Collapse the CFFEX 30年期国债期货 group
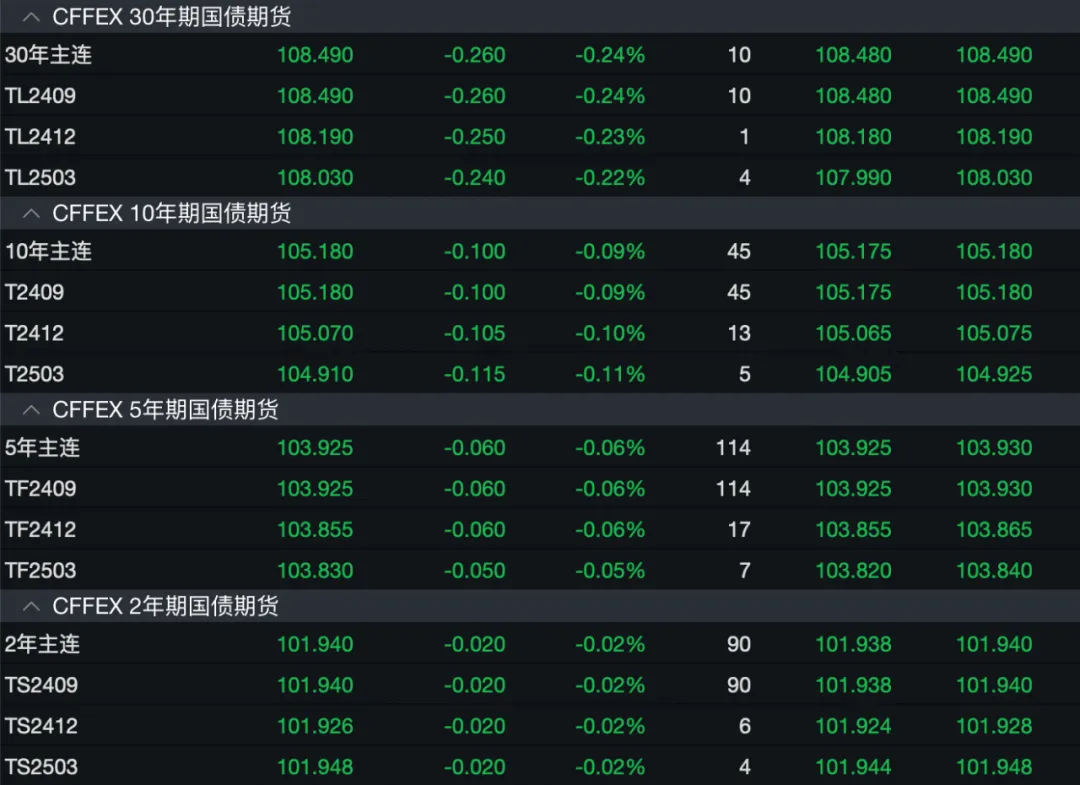The image size is (1080, 785). pos(31,17)
